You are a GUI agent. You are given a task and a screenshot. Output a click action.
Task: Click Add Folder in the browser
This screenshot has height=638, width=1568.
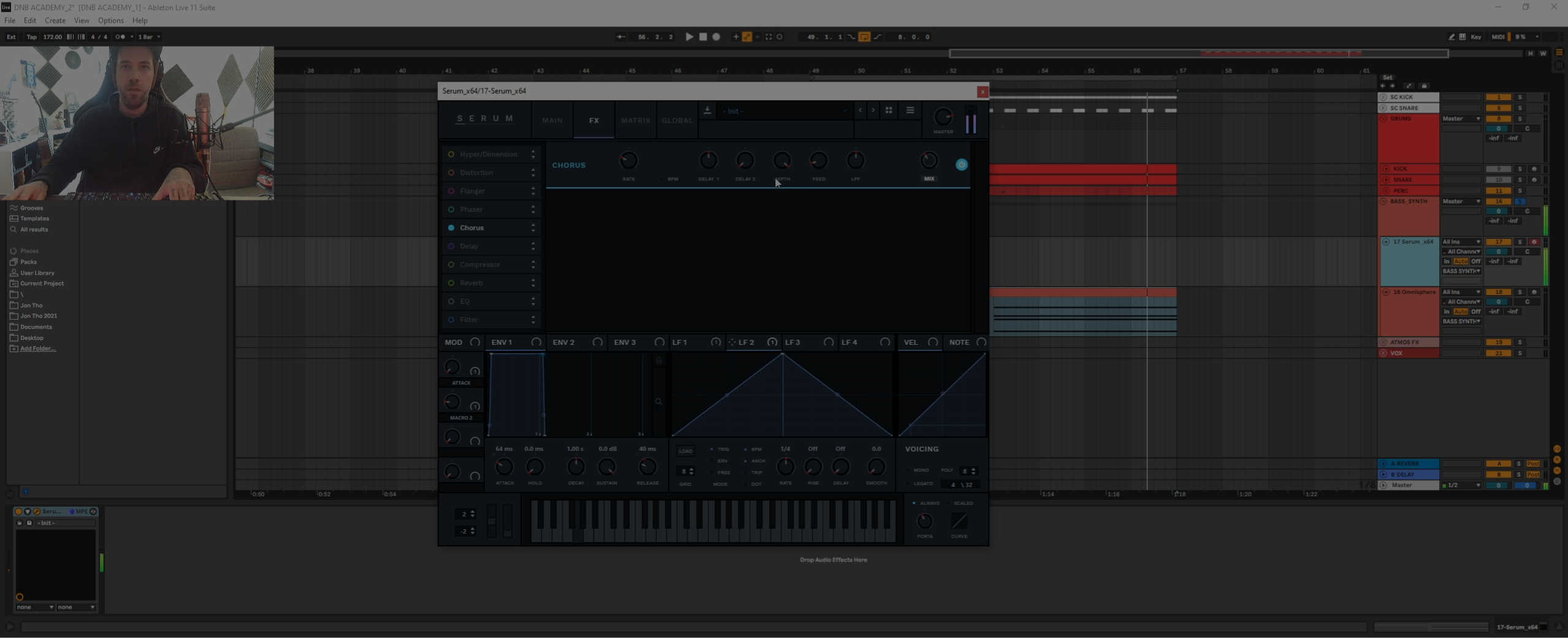coord(37,348)
